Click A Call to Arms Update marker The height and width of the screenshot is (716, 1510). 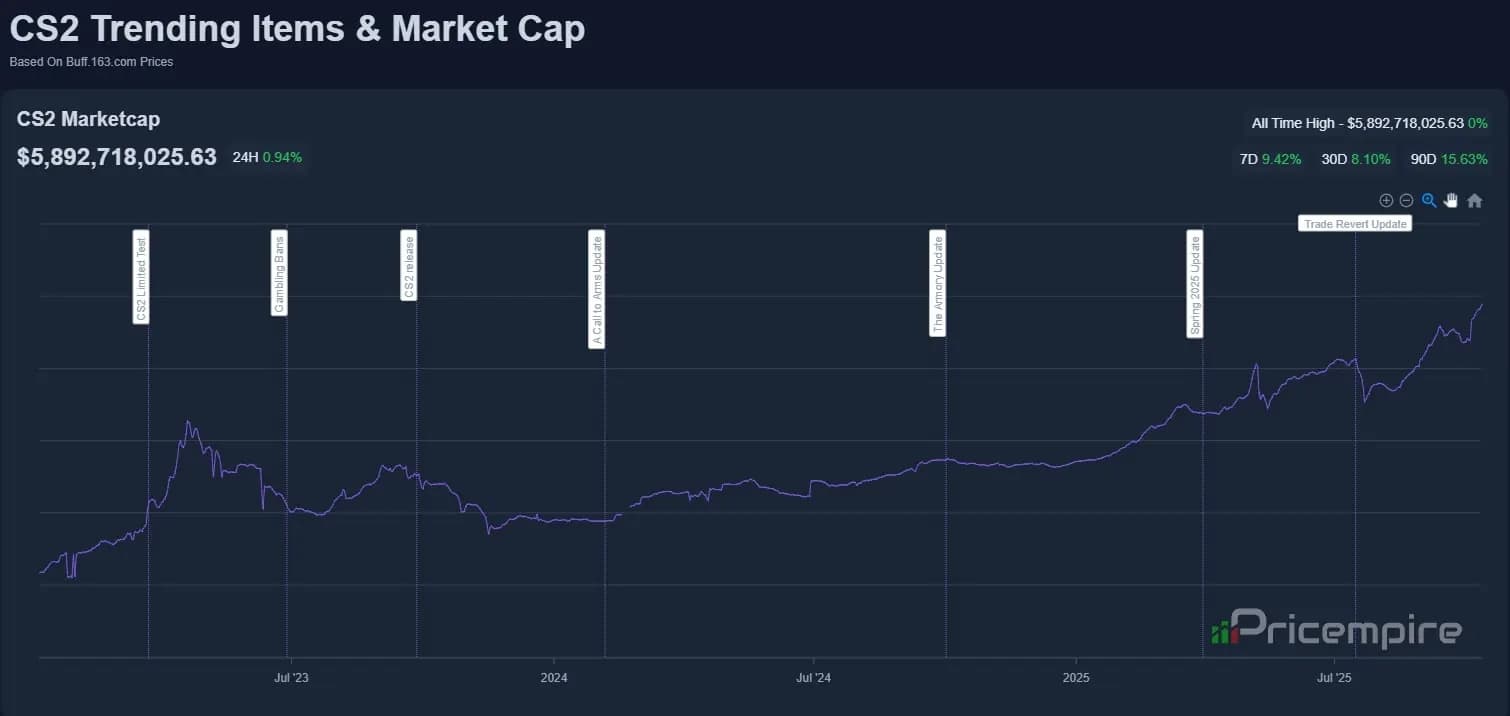[597, 289]
